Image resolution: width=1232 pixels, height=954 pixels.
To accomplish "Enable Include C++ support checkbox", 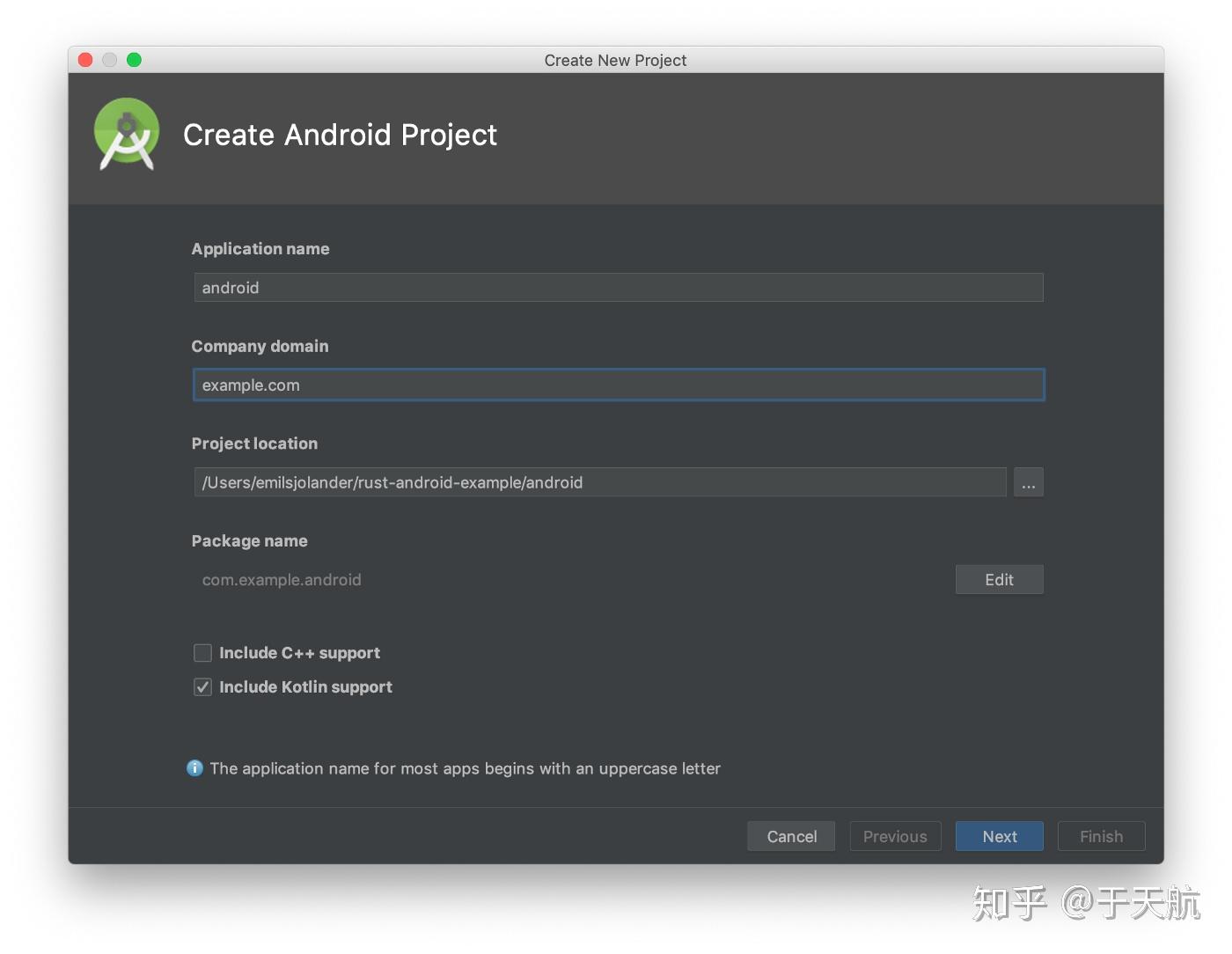I will click(x=202, y=653).
